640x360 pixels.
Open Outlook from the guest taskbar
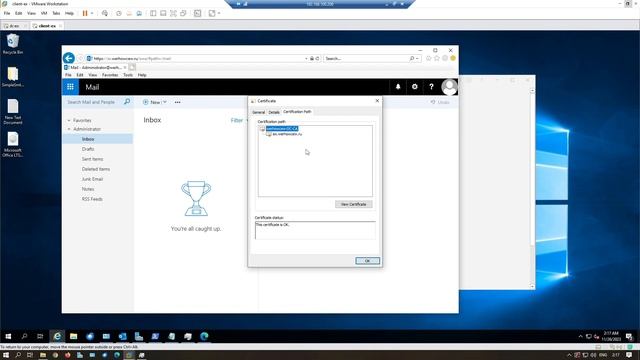pyautogui.click(x=122, y=336)
